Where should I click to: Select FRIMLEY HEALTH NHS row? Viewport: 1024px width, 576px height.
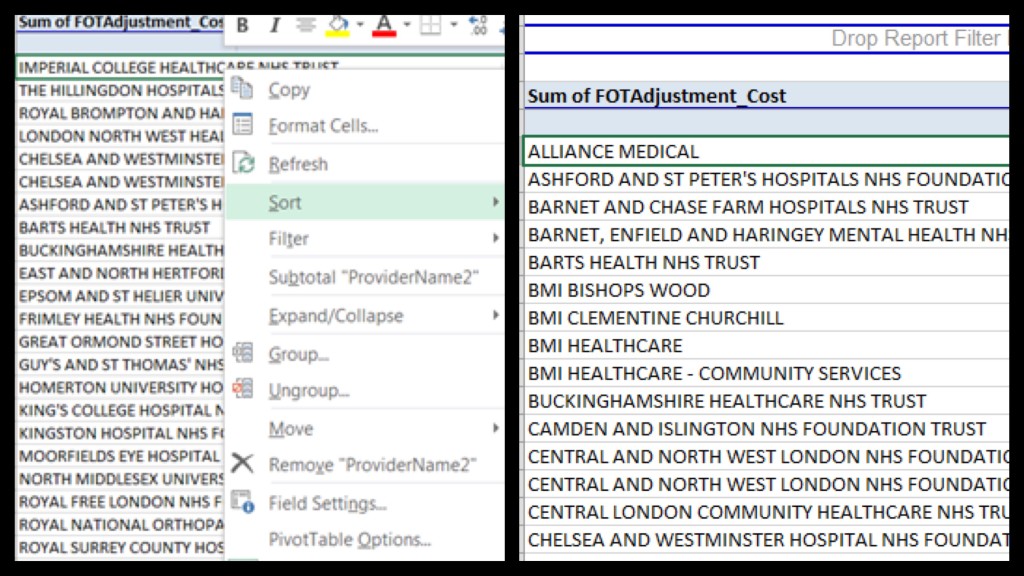pos(121,319)
